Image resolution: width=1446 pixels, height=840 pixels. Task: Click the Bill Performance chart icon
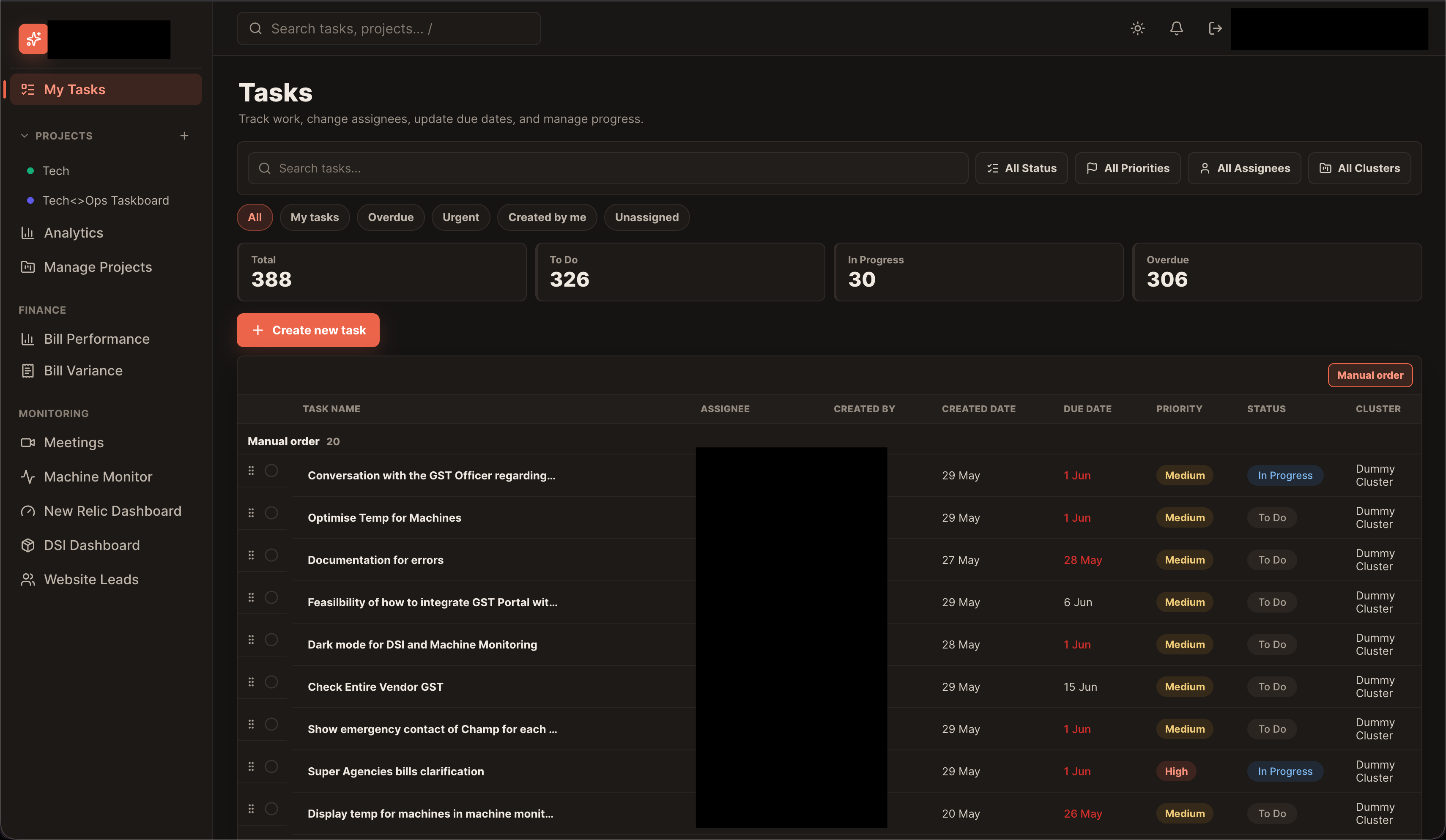click(x=27, y=339)
